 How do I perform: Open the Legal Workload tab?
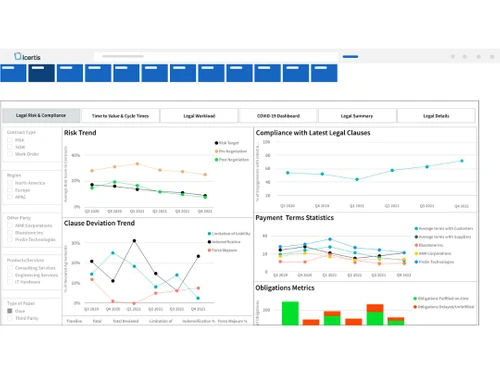click(199, 116)
